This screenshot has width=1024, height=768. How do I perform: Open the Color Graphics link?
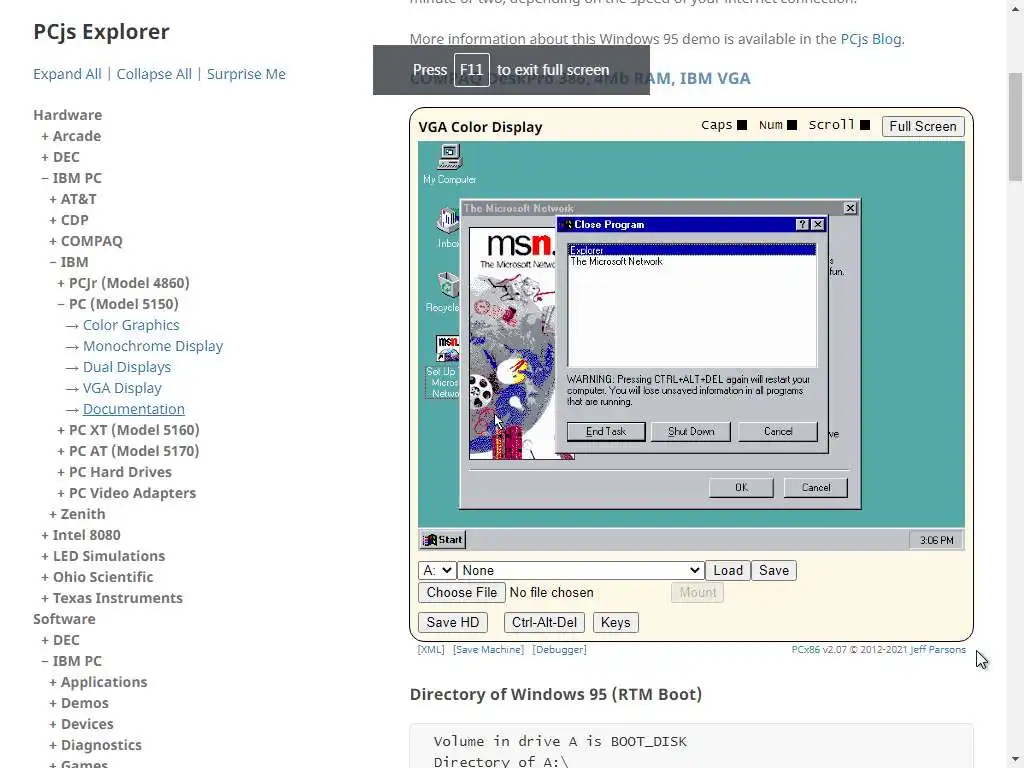tap(131, 325)
